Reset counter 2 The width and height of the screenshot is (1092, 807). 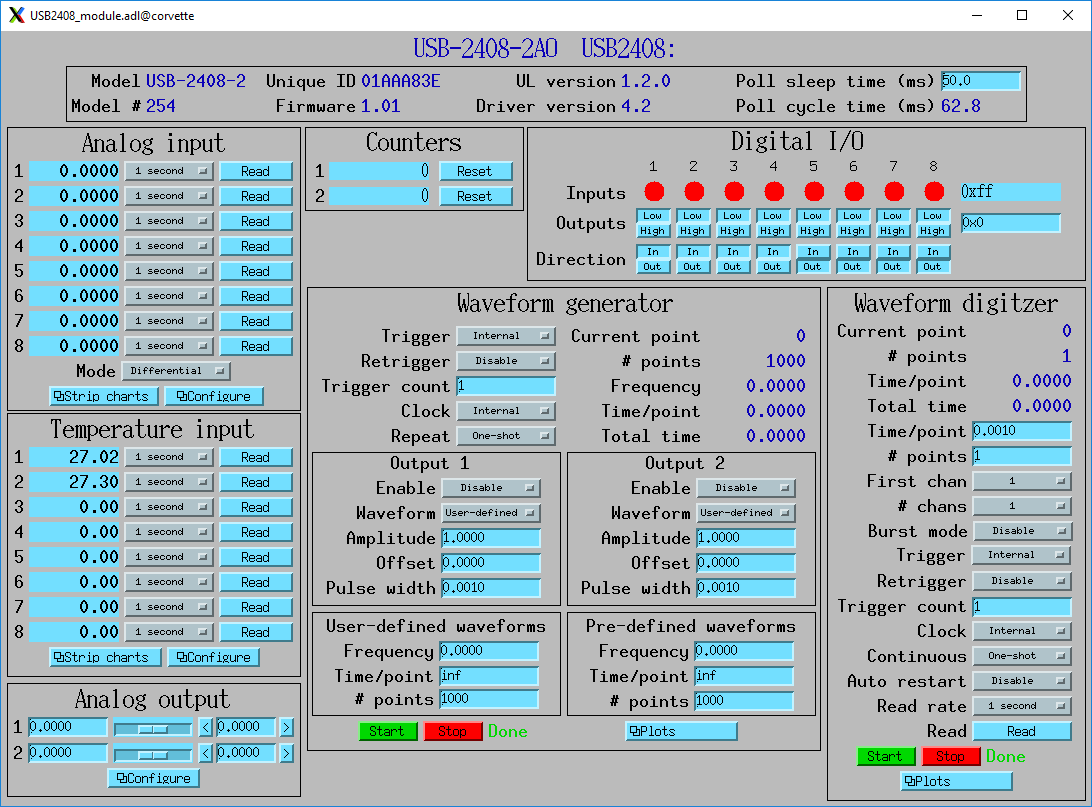point(476,196)
